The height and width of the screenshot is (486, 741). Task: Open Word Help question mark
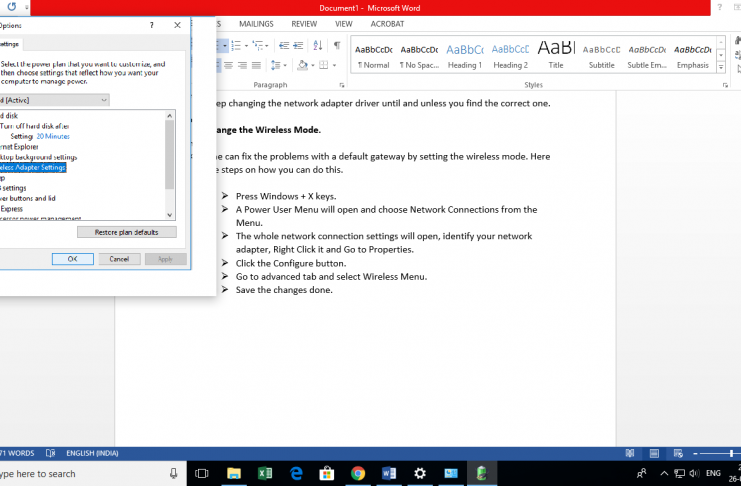click(719, 7)
